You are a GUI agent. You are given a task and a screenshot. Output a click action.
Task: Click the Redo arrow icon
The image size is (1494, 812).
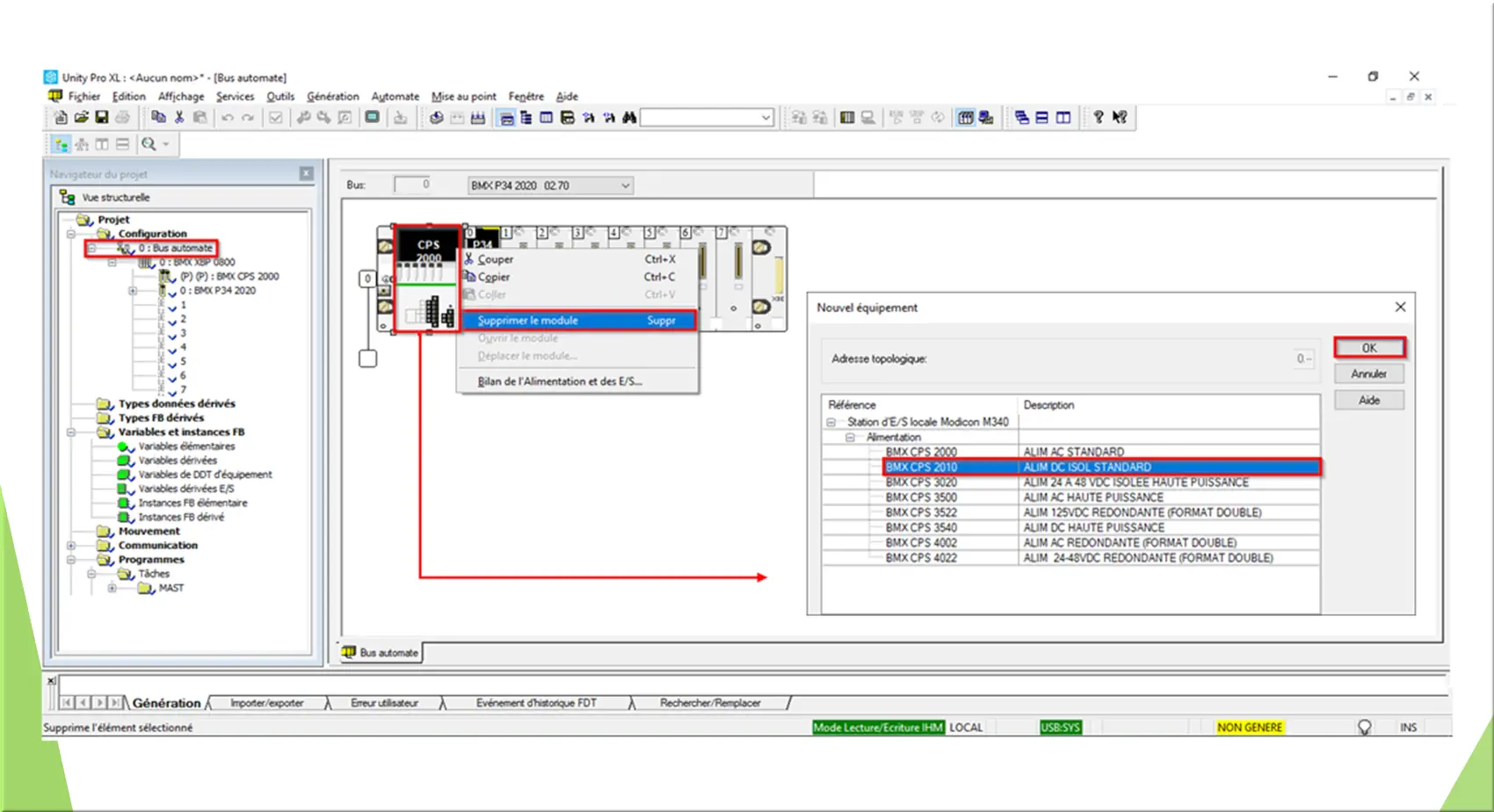(x=248, y=118)
